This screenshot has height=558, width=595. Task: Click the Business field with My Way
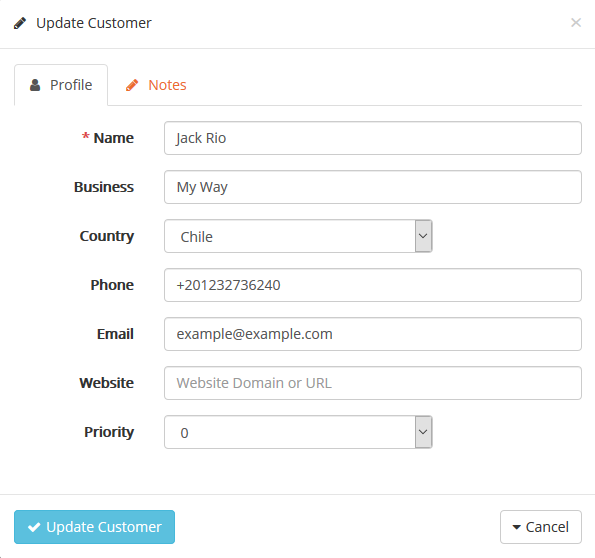click(373, 187)
